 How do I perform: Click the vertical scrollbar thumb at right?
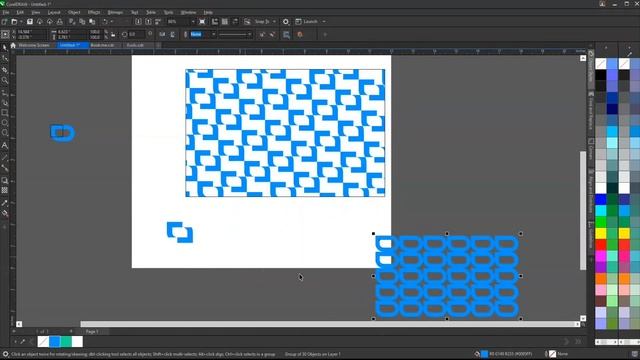click(x=583, y=210)
